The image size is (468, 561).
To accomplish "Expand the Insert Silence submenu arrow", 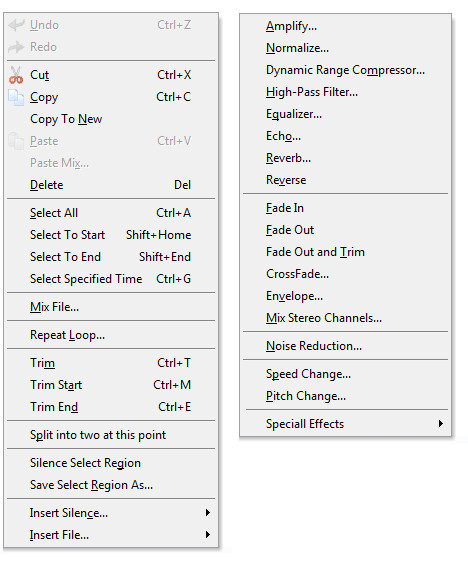I will [208, 513].
